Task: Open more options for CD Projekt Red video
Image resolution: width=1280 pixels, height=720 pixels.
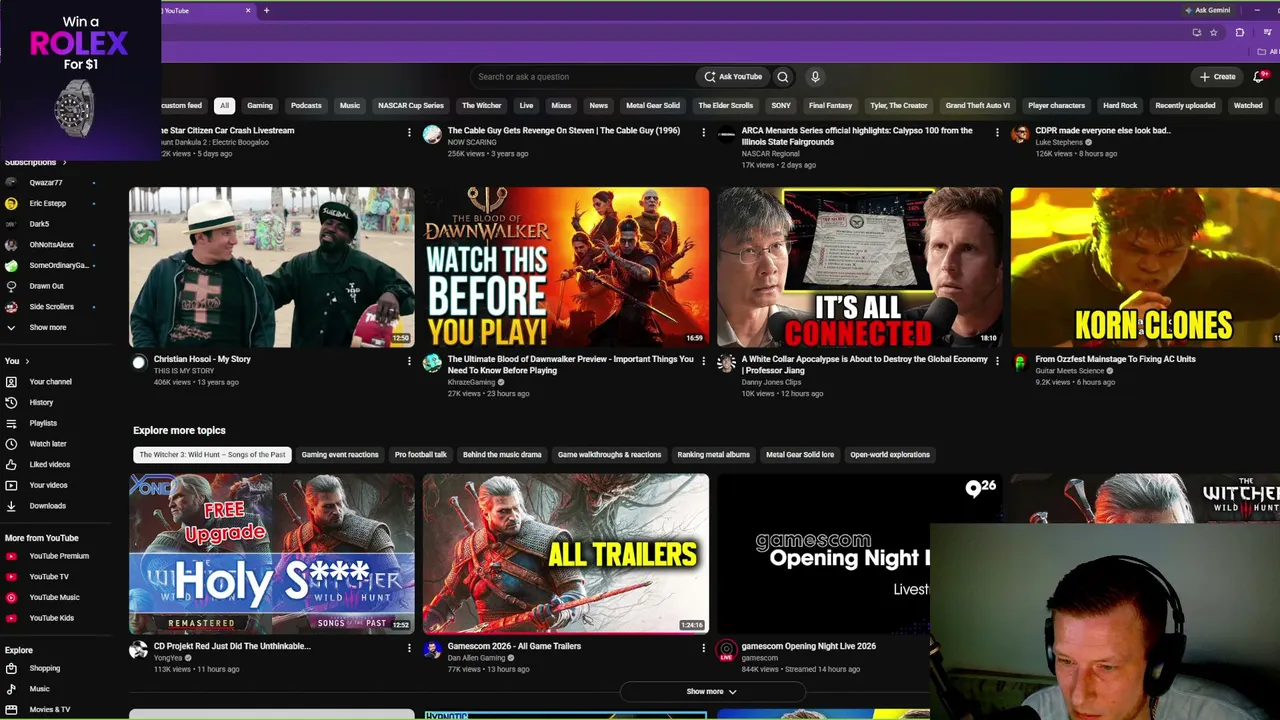Action: (x=409, y=647)
